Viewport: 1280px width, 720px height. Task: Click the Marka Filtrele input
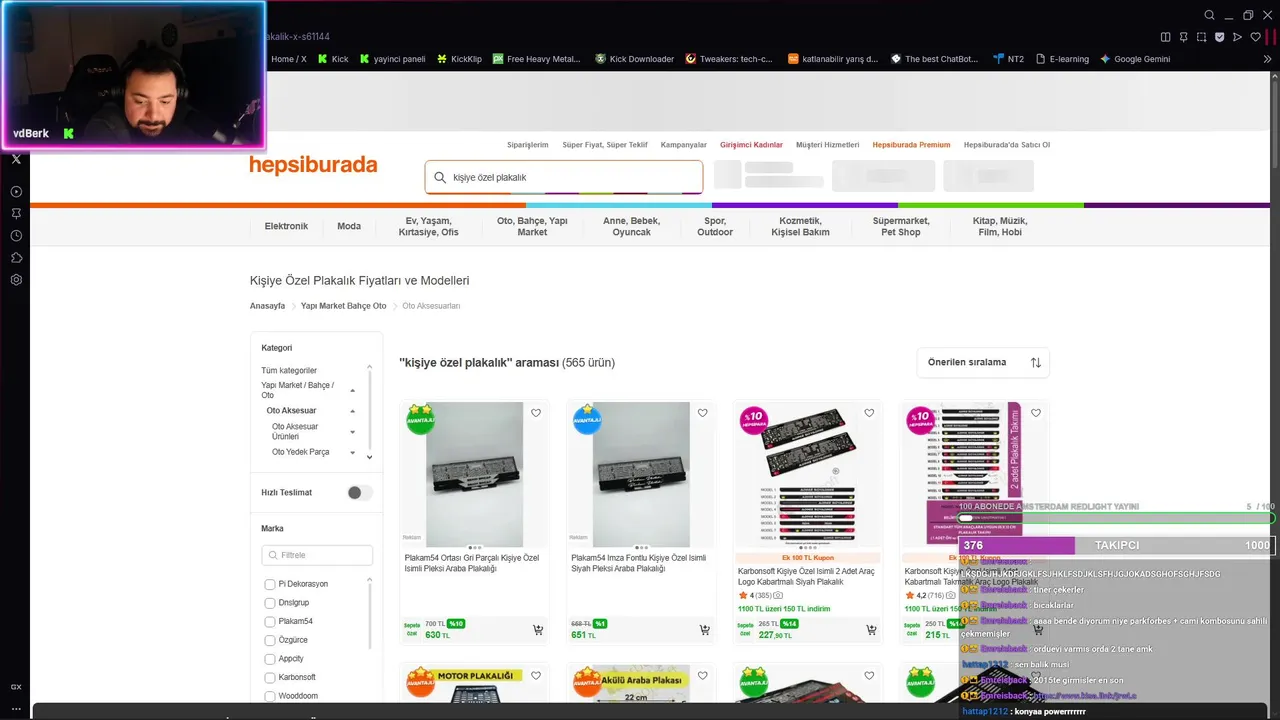coord(317,555)
